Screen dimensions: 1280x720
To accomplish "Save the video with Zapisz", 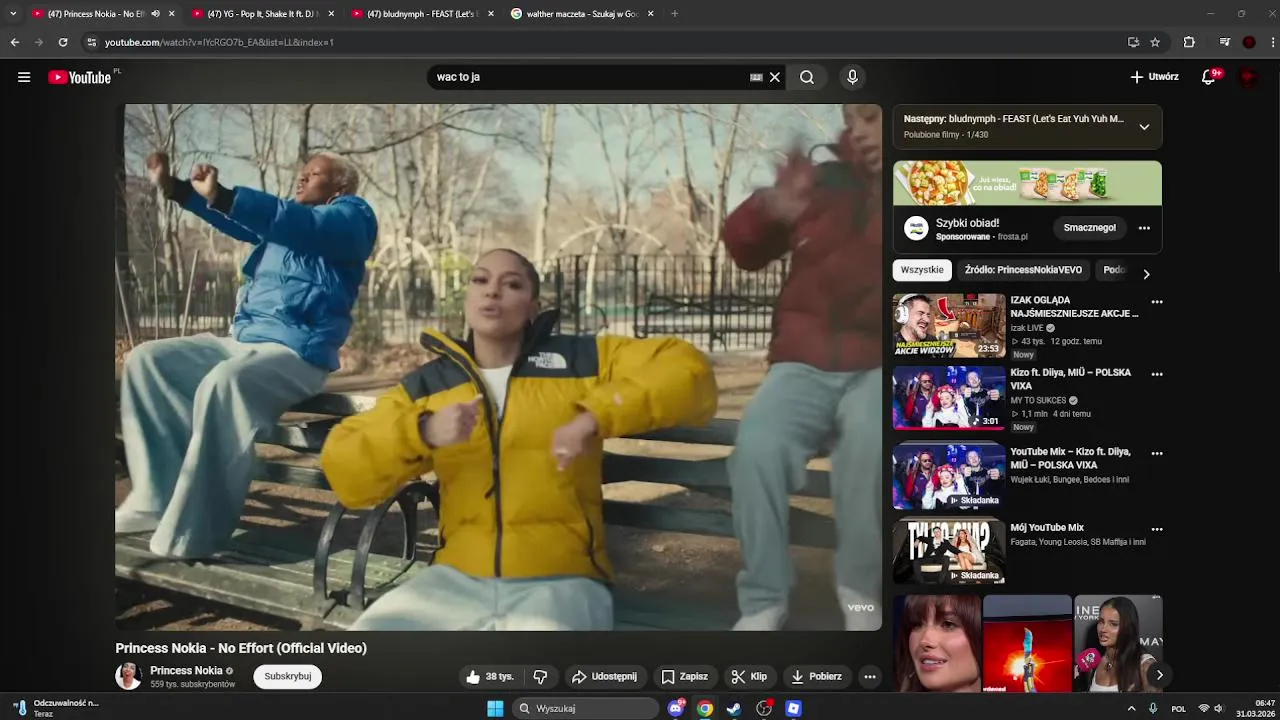I will tap(684, 677).
